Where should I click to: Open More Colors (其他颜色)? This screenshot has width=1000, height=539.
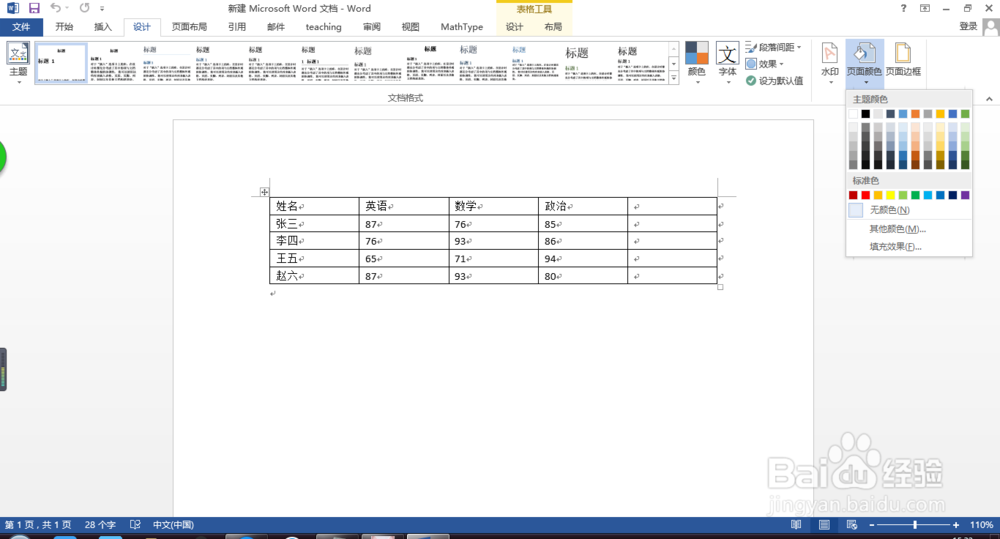[x=909, y=229]
